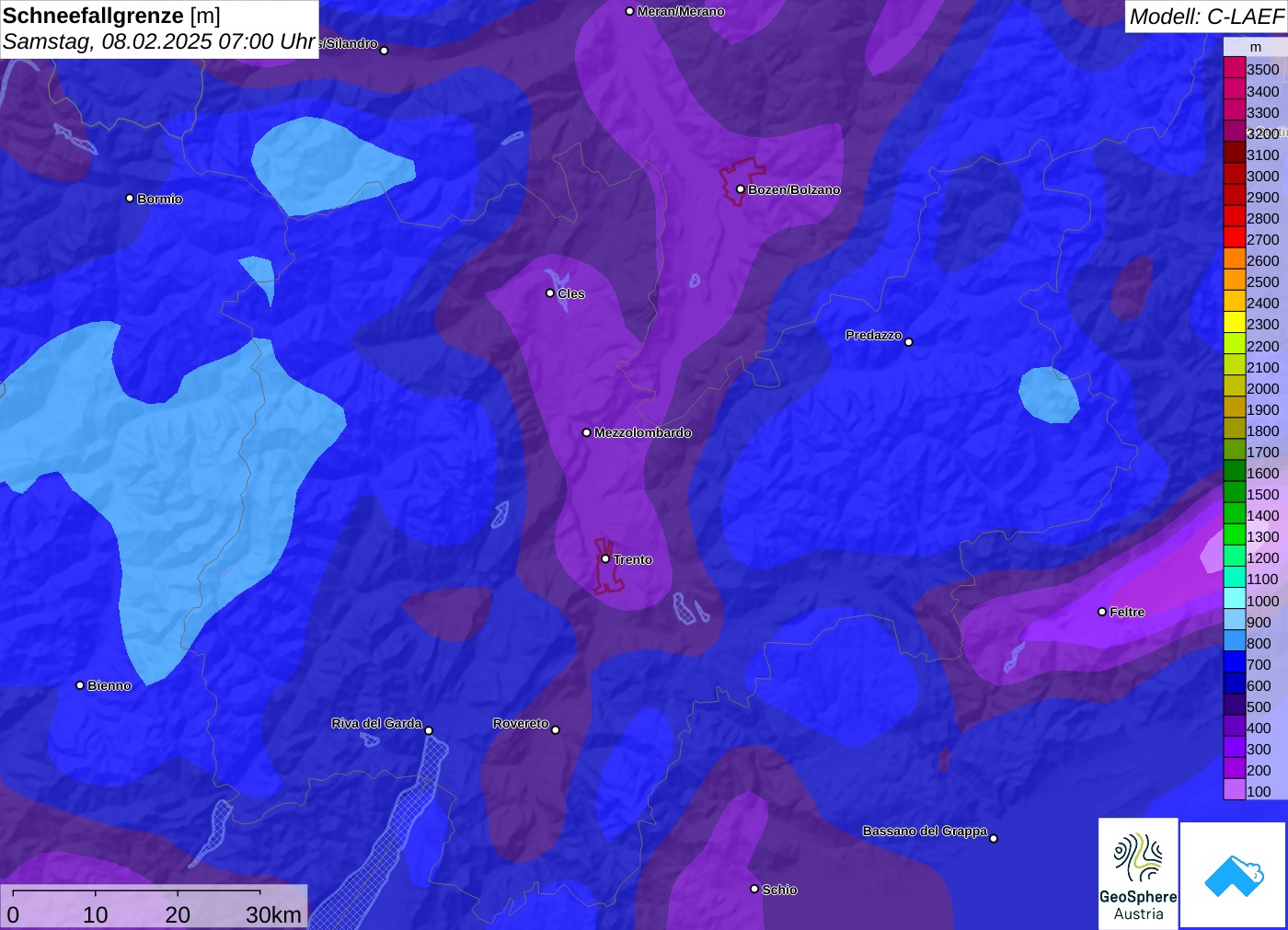Click the Modell: C-LAEF label

click(x=1206, y=17)
